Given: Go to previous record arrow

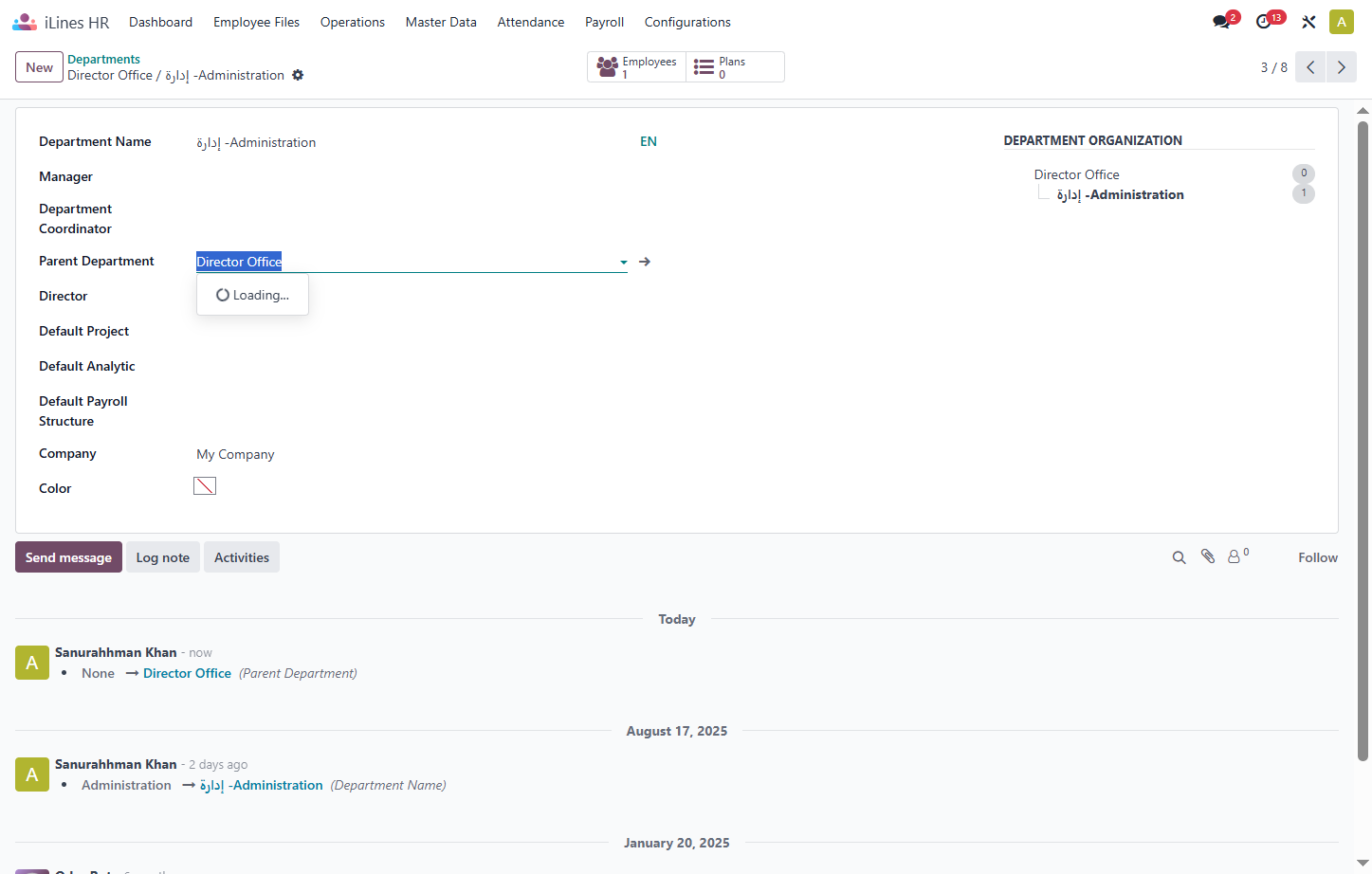Looking at the screenshot, I should [1310, 67].
